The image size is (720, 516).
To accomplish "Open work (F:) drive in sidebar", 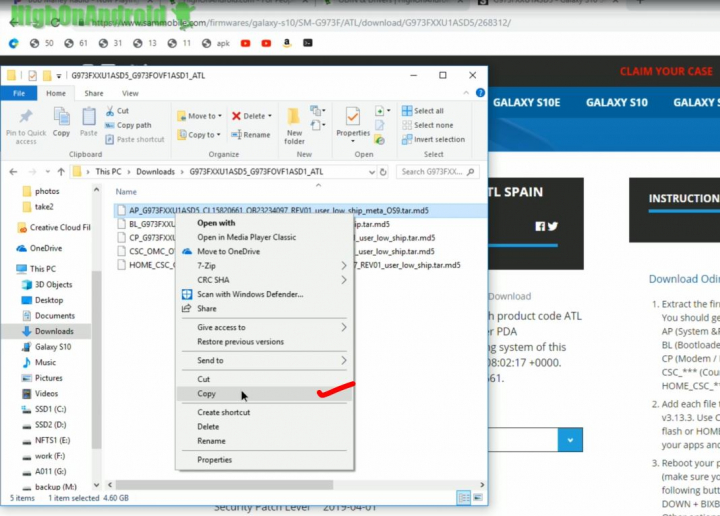I will (x=44, y=456).
